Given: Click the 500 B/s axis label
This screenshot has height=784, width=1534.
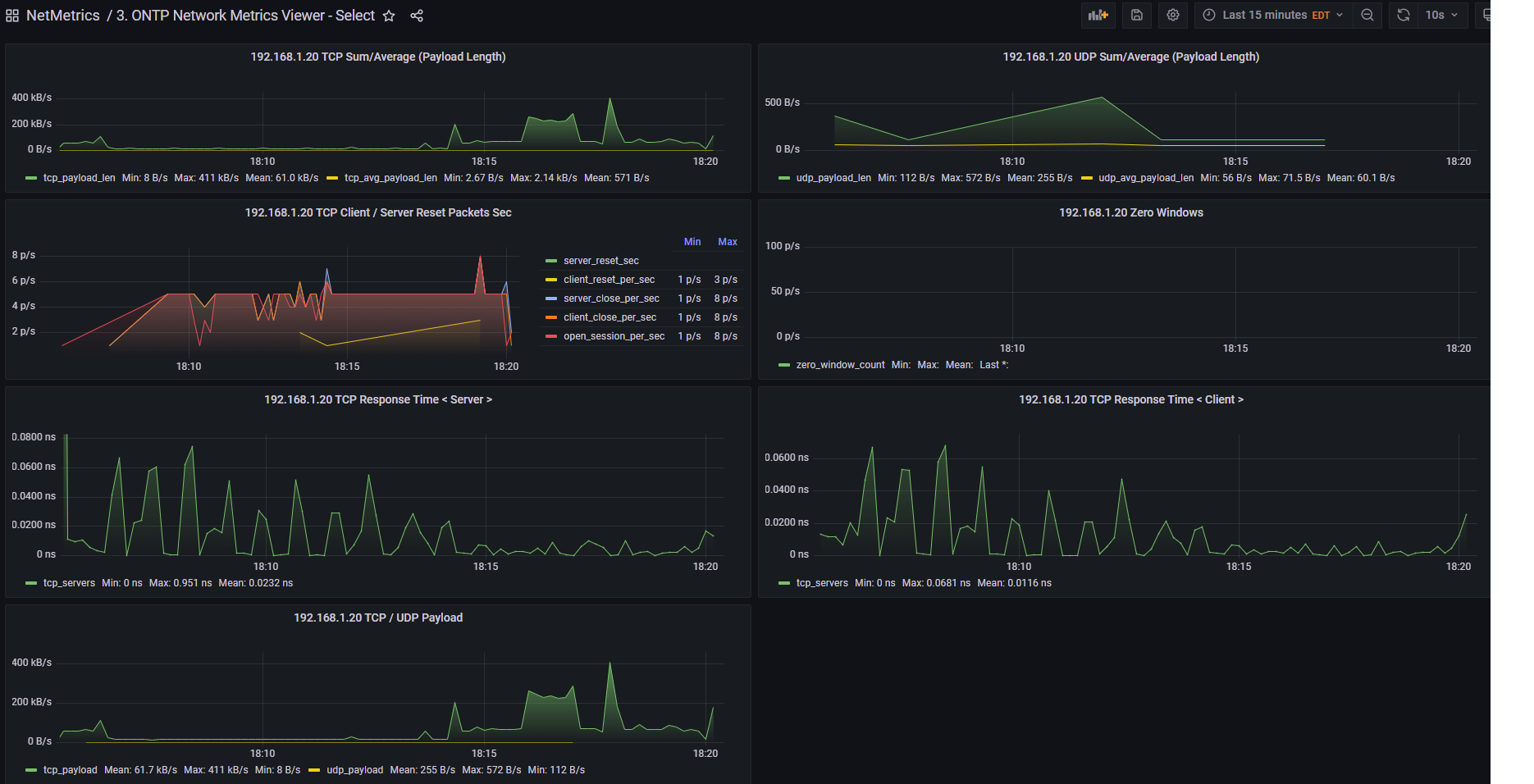Looking at the screenshot, I should (782, 103).
